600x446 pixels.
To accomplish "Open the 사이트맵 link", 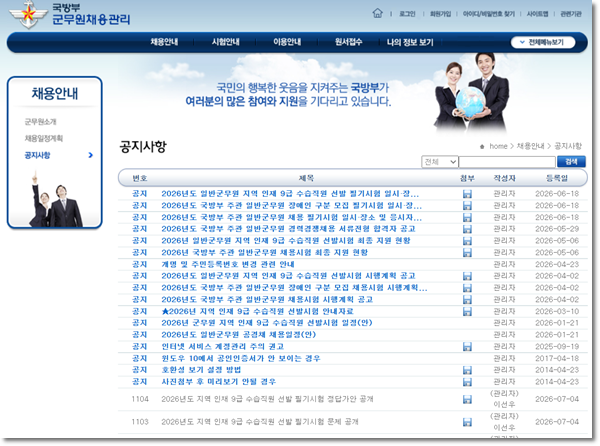I will pos(537,14).
